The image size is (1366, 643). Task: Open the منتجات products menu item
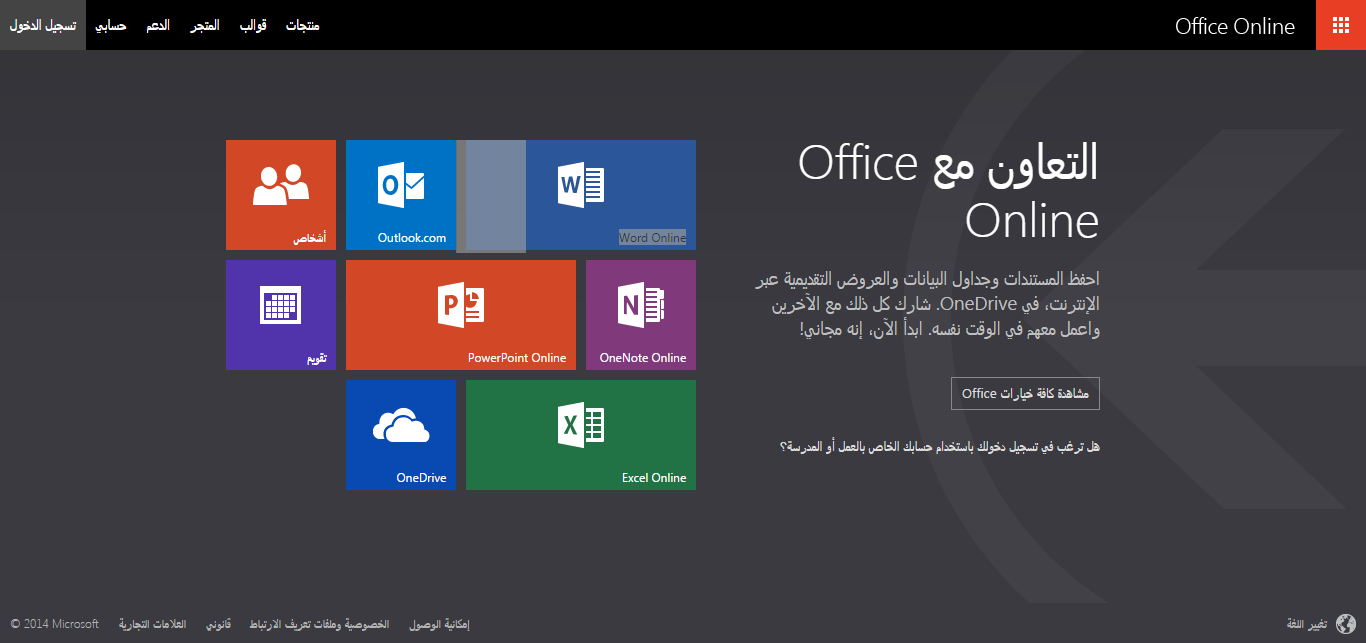[x=303, y=25]
